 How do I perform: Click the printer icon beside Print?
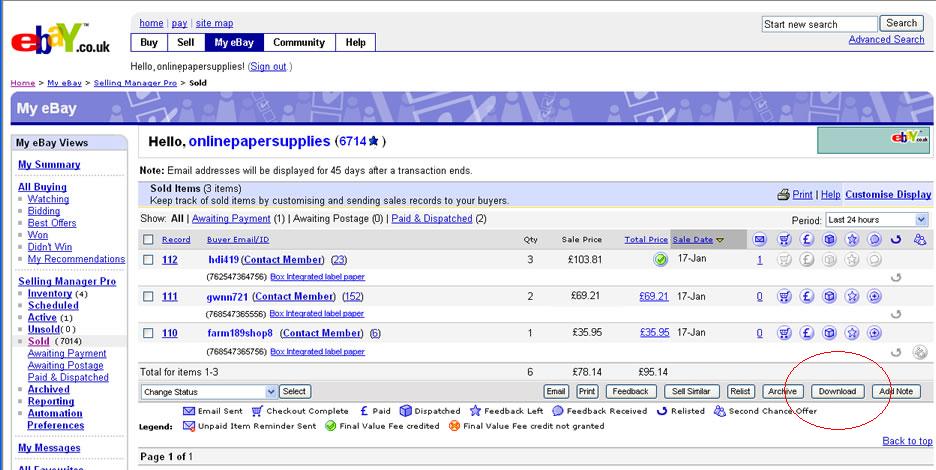[783, 195]
